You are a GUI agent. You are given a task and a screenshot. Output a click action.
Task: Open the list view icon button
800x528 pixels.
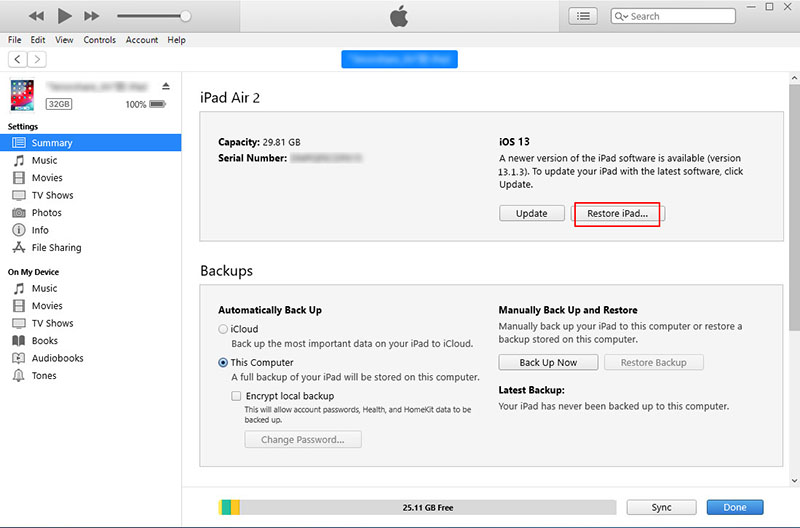583,16
